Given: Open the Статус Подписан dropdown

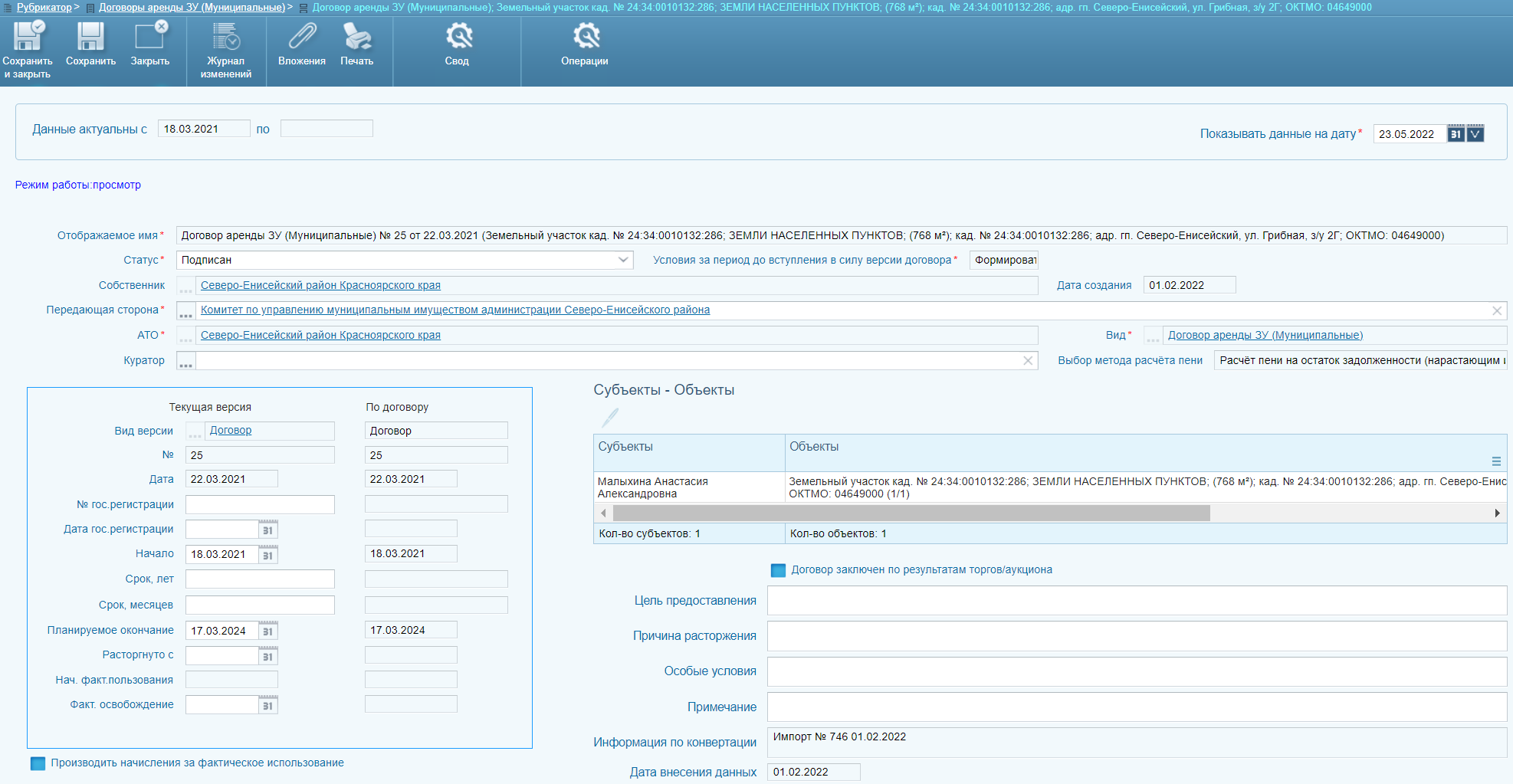Looking at the screenshot, I should pyautogui.click(x=623, y=260).
